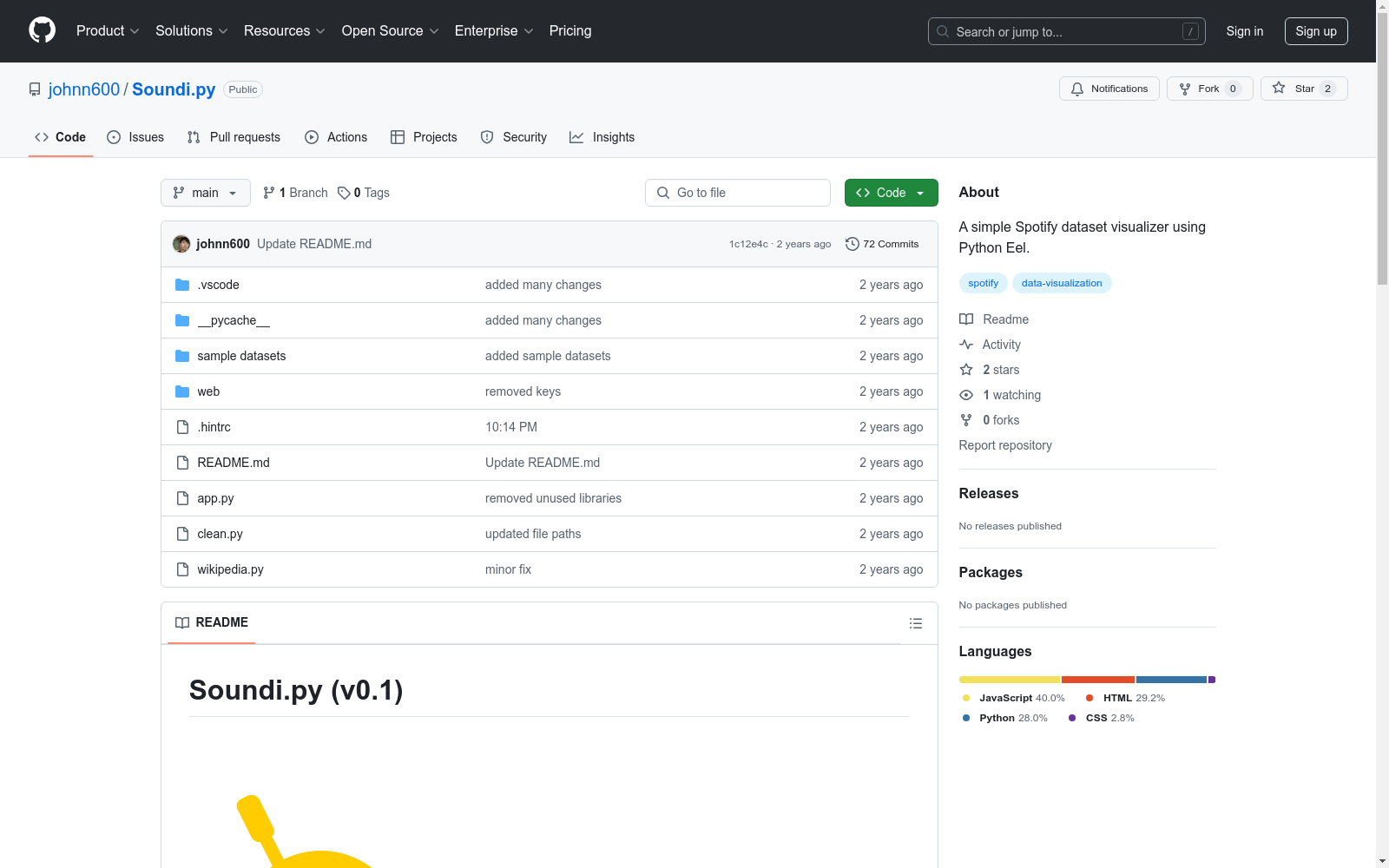Screen dimensions: 1389x868
Task: Expand the Solutions menu
Action: (192, 30)
